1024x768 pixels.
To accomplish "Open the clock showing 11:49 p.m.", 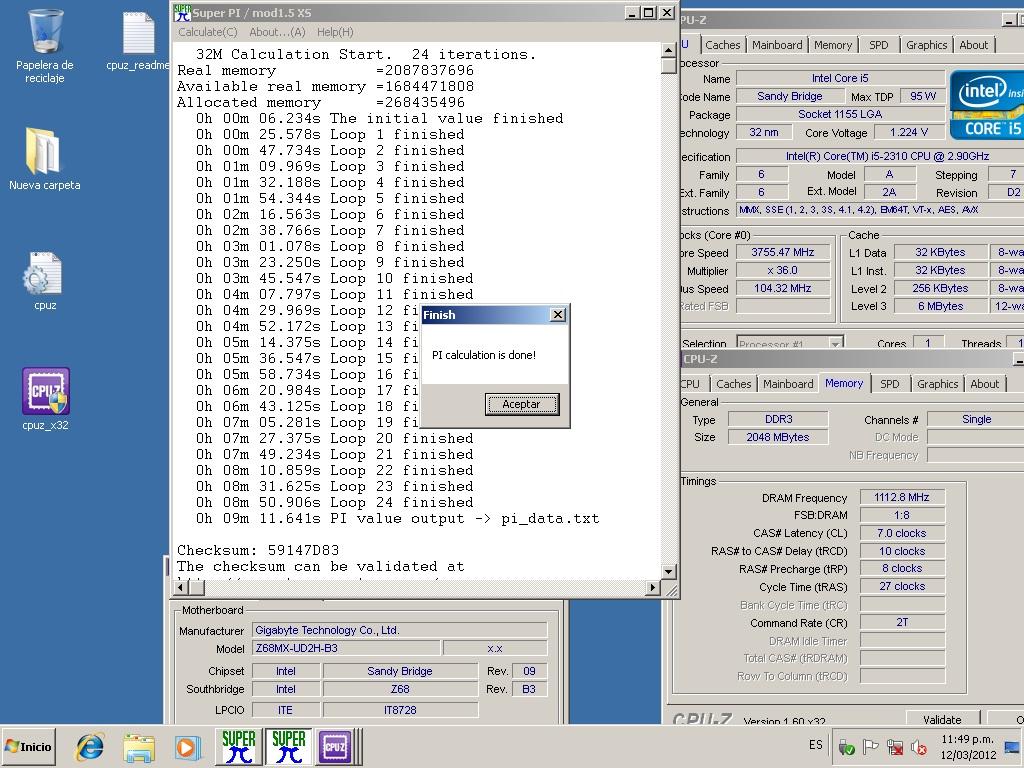I will [x=968, y=746].
